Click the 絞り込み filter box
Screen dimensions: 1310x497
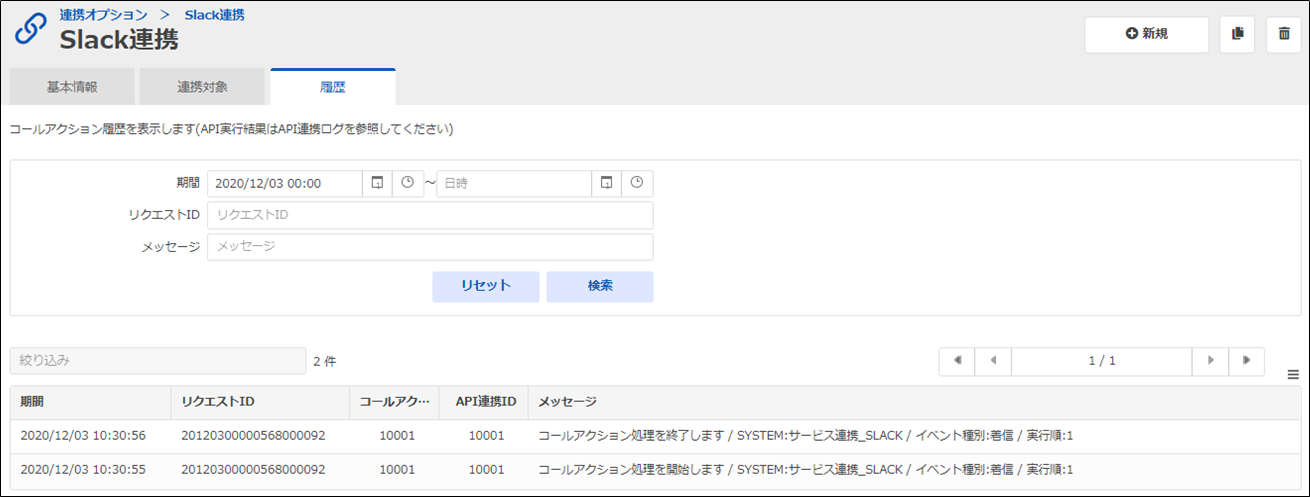coord(158,361)
